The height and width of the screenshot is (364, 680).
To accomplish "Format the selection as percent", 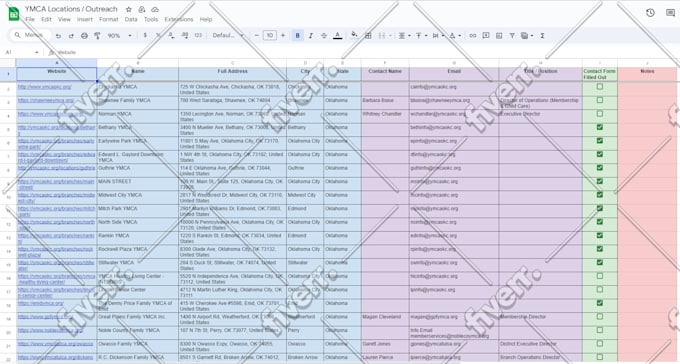I will (158, 35).
